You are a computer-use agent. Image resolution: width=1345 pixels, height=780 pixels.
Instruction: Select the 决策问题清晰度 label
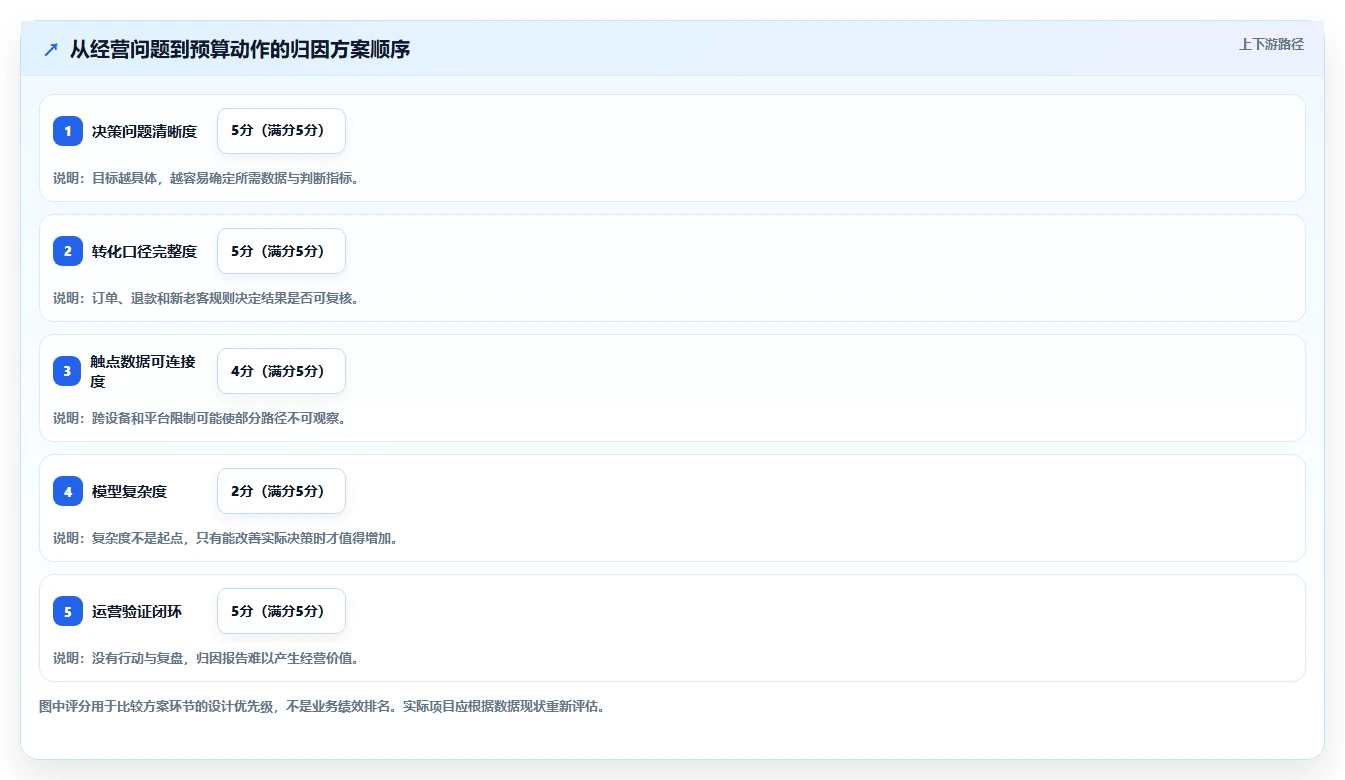click(144, 131)
